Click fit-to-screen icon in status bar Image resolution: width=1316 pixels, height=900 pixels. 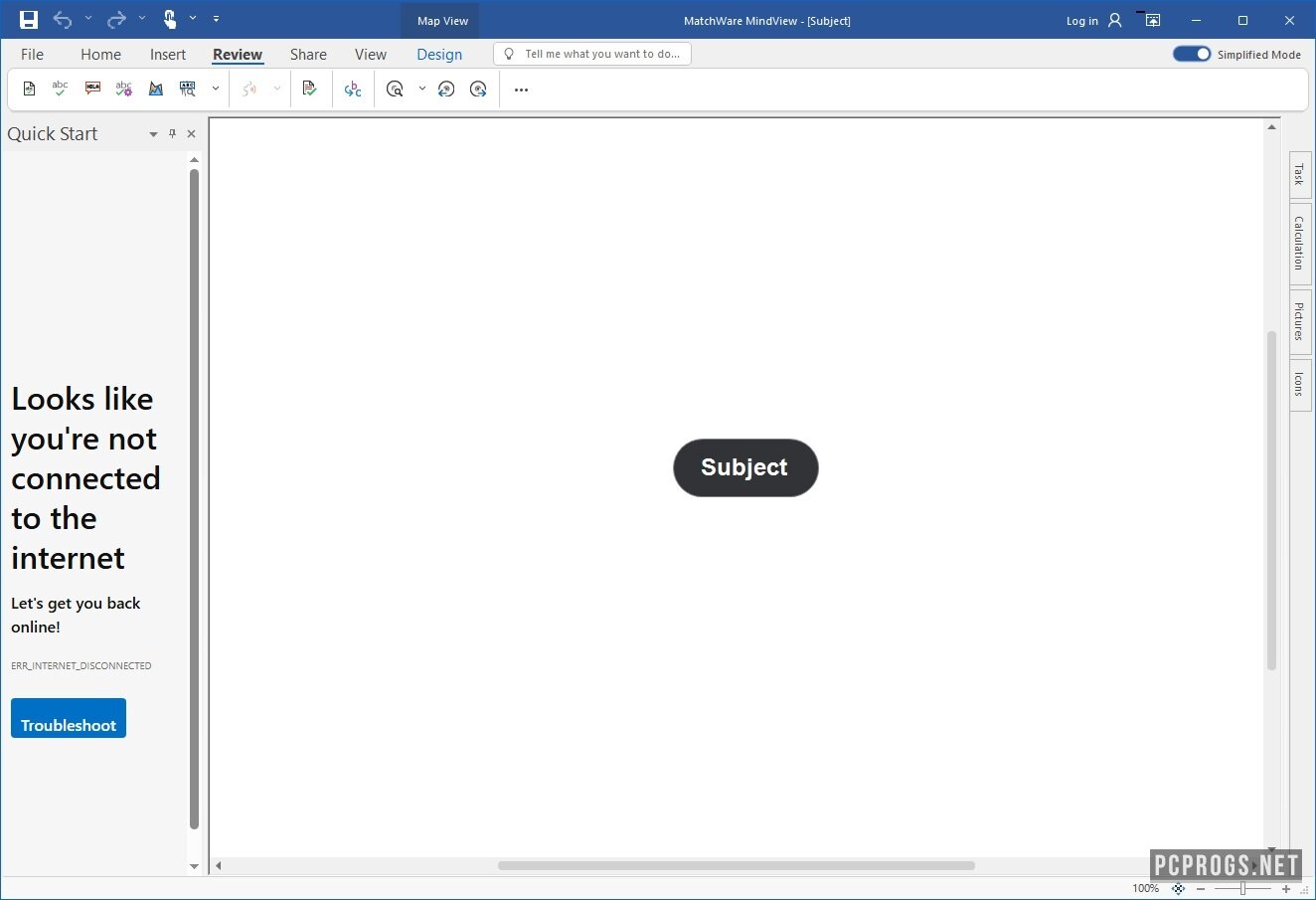[1178, 889]
